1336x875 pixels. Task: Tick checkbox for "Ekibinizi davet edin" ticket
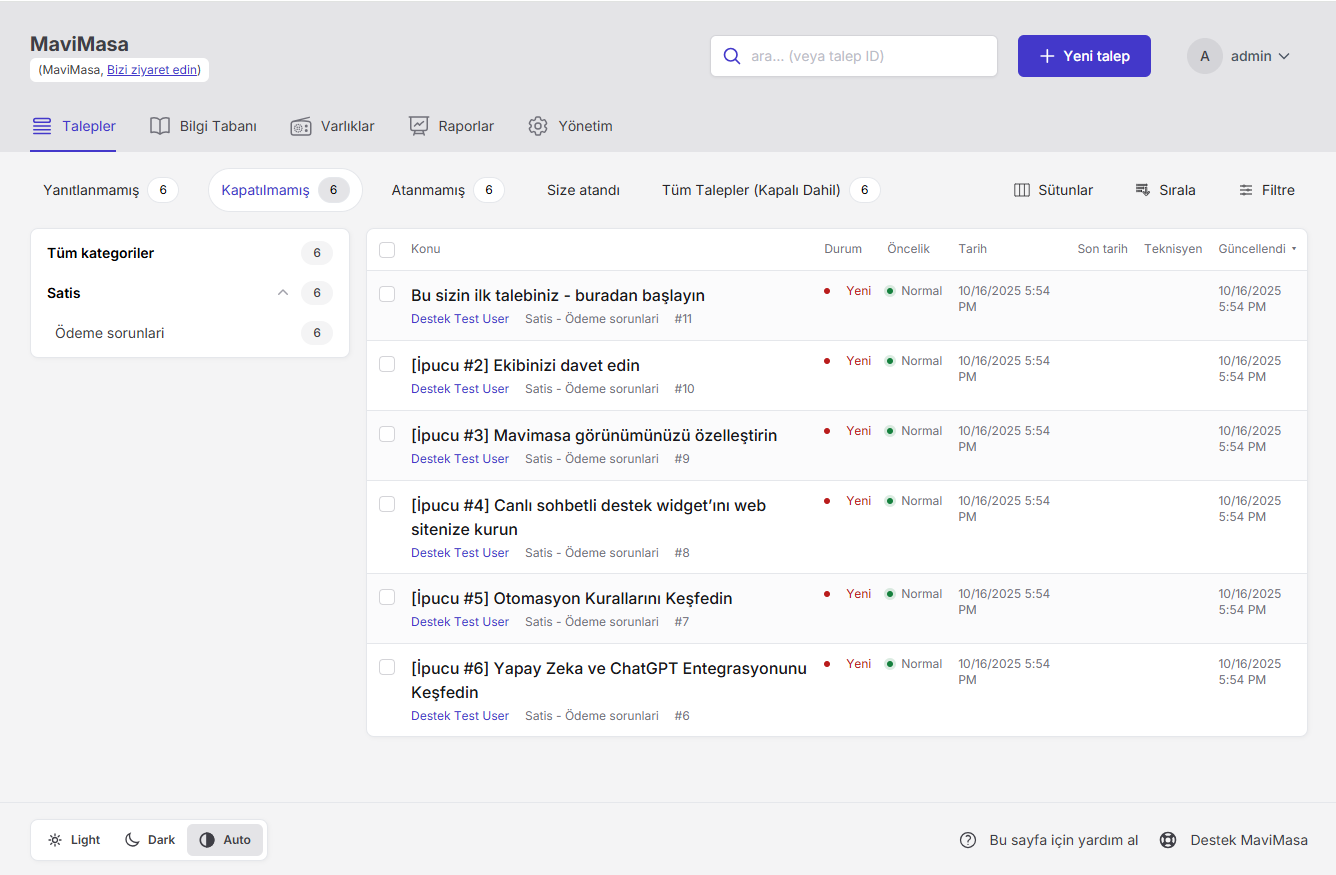coord(387,364)
